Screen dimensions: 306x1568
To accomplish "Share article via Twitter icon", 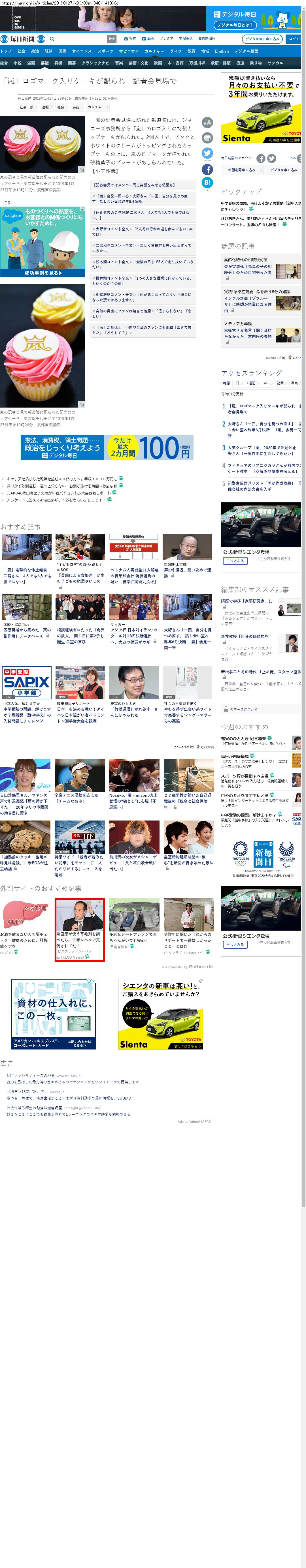I will (207, 153).
